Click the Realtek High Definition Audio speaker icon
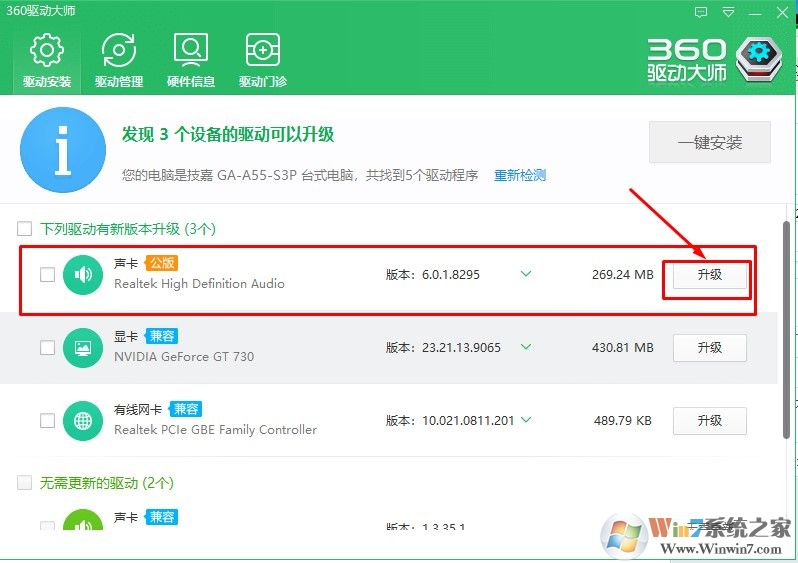 point(83,275)
